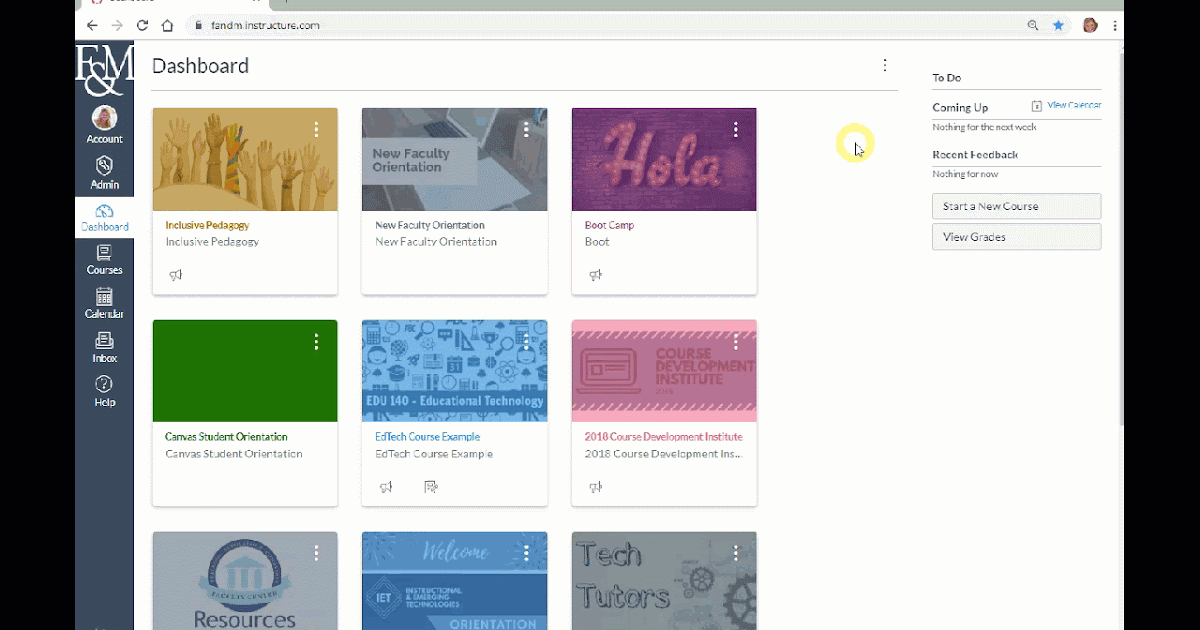
Task: Open Boot Camp course title
Action: 609,226
